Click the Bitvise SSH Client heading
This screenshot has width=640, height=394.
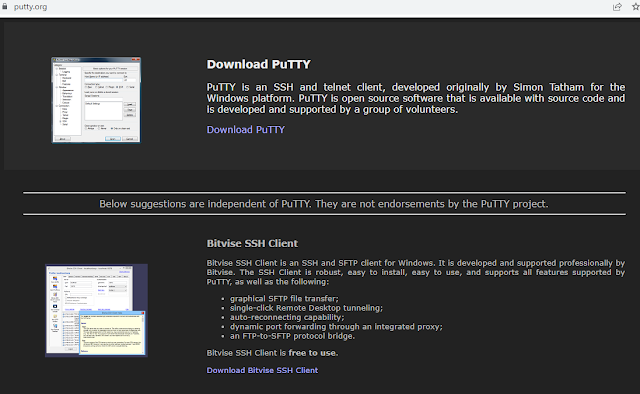[252, 243]
